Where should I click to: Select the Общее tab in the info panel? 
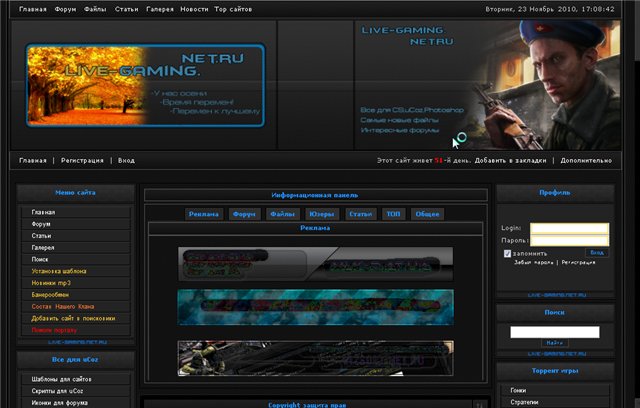[427, 214]
